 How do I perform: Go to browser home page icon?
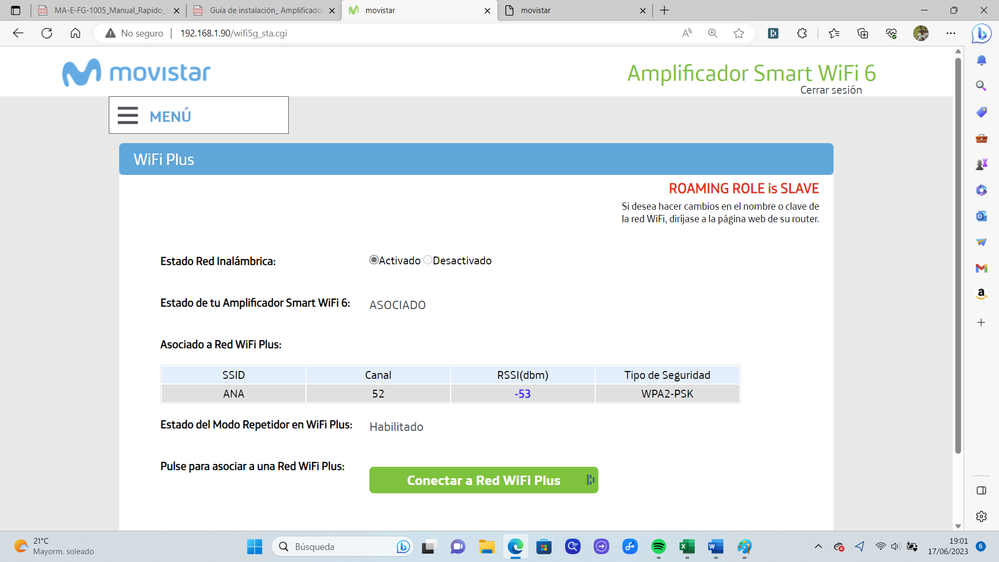click(x=75, y=33)
